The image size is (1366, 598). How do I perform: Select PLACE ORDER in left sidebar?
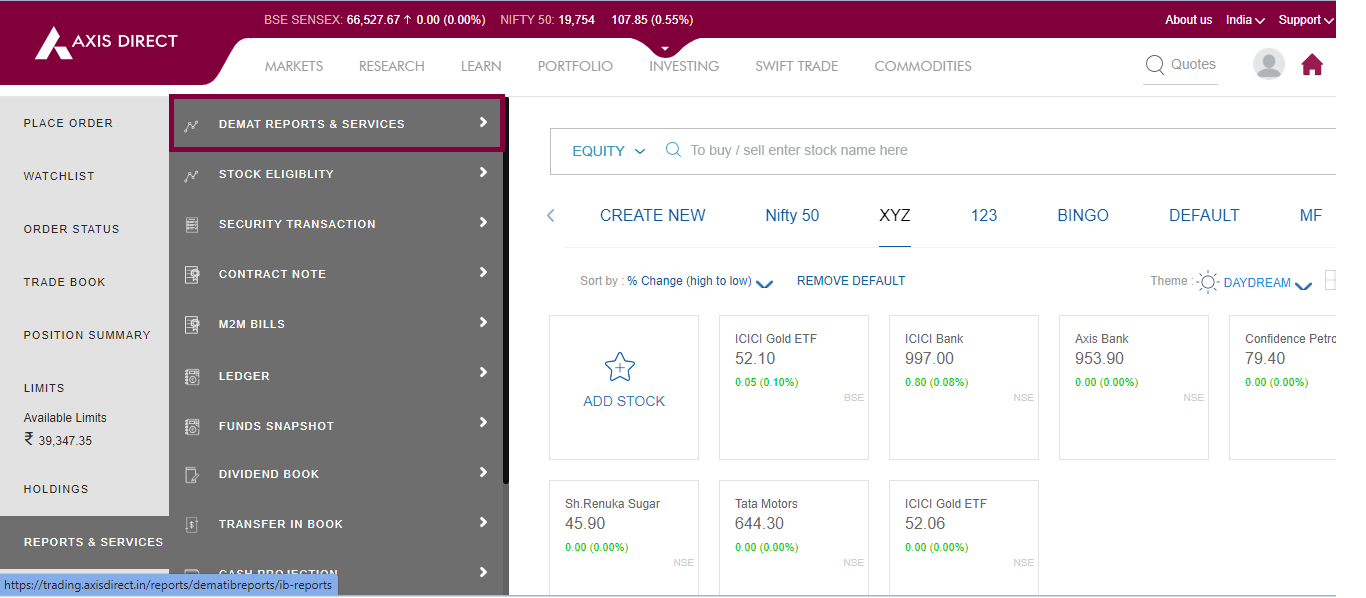click(68, 123)
